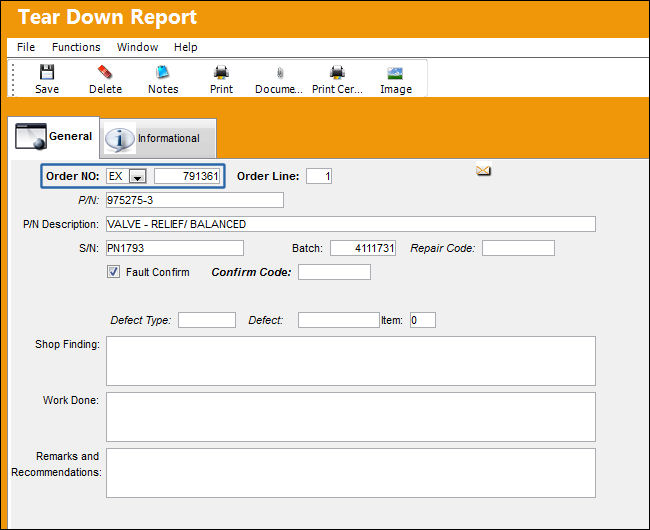650x530 pixels.
Task: Click the Defect Type input field
Action: (x=207, y=320)
